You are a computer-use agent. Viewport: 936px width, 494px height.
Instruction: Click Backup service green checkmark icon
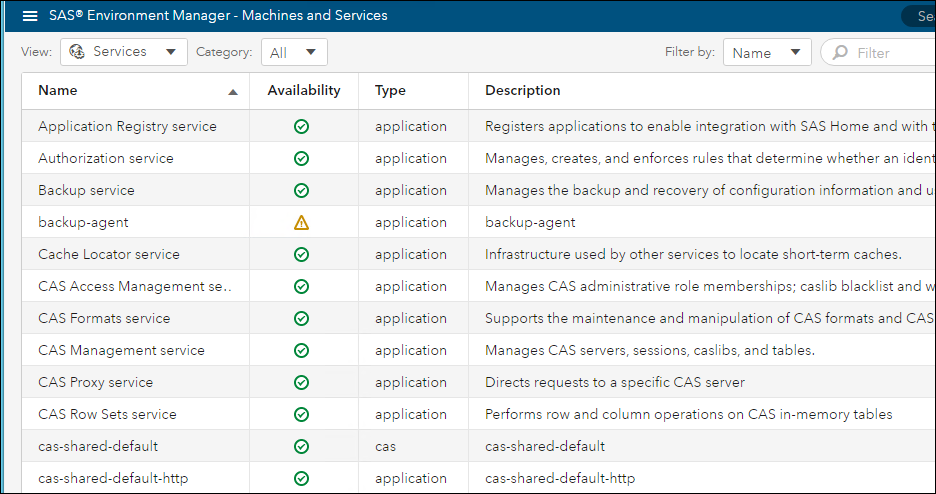coord(301,191)
